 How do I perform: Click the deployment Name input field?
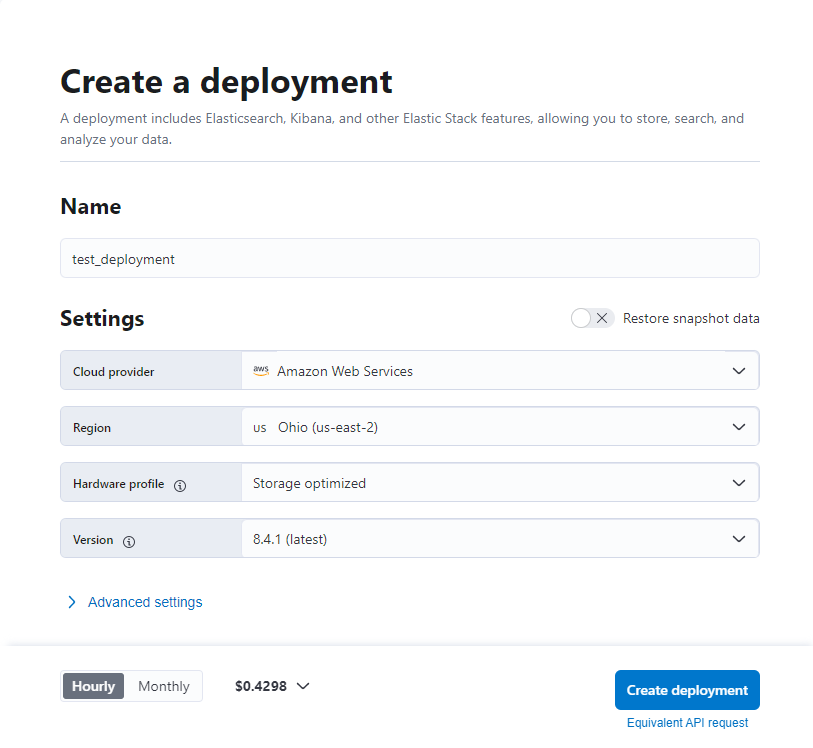409,258
